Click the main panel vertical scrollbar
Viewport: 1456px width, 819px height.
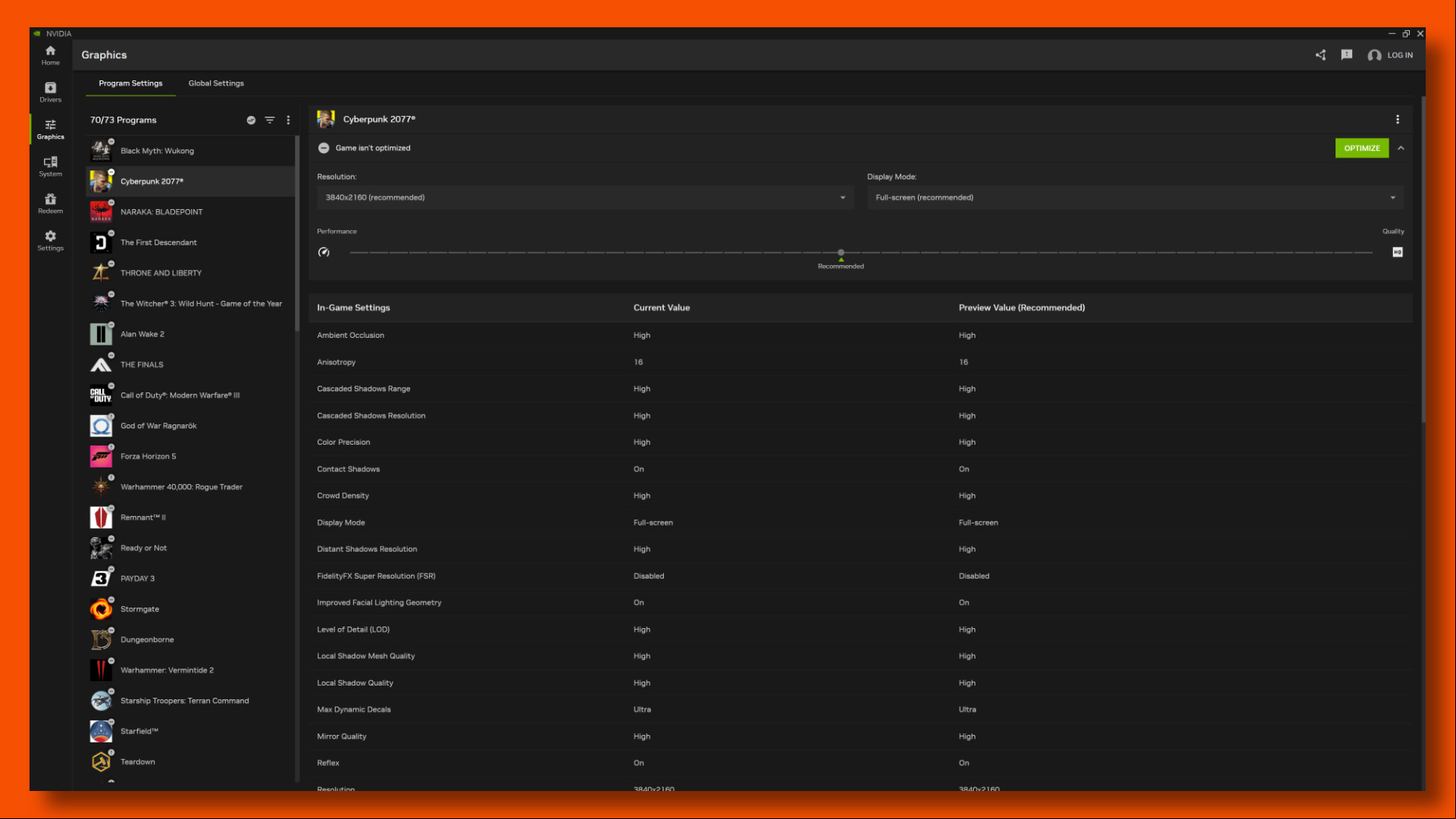tap(1423, 260)
